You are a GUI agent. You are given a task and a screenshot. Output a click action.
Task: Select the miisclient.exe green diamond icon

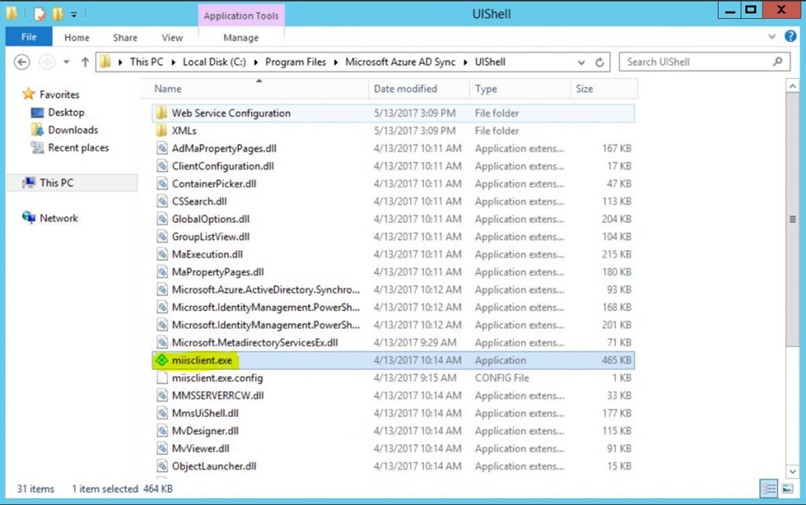coord(162,360)
